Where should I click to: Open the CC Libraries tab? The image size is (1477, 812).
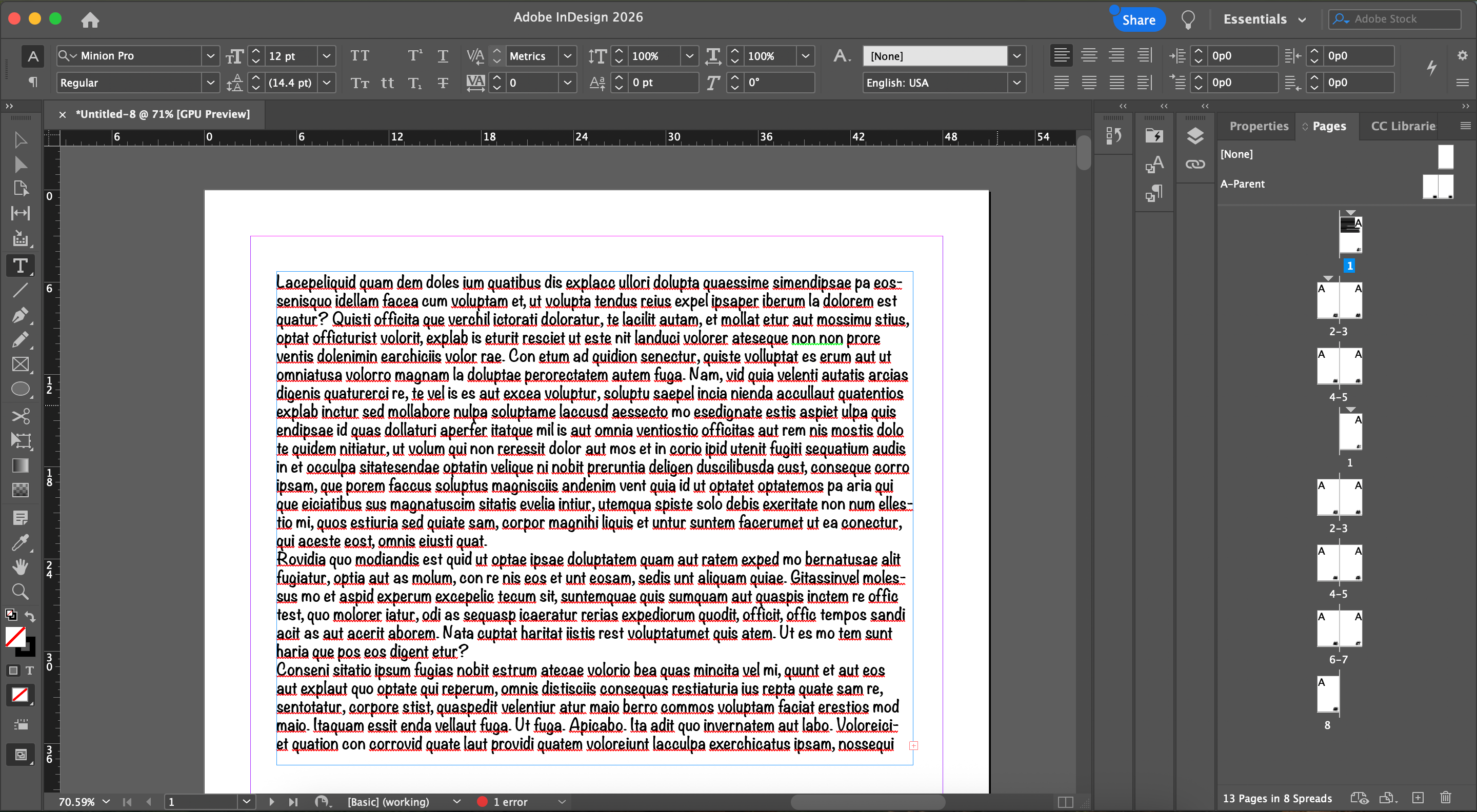(x=1403, y=126)
